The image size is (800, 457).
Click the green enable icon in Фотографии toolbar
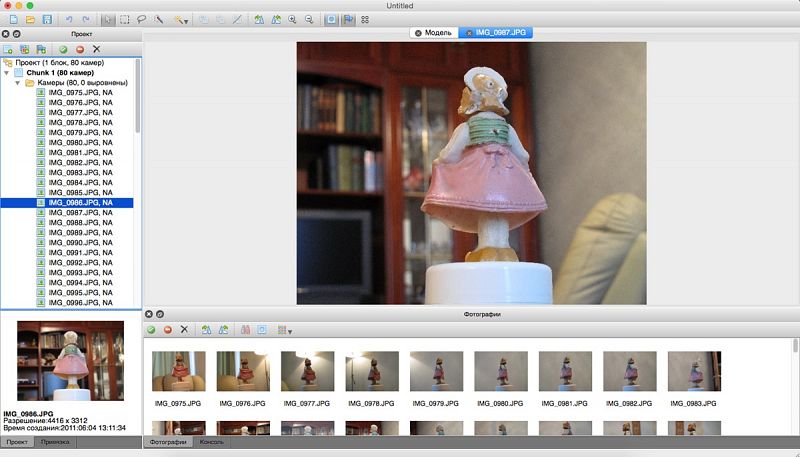(x=151, y=329)
